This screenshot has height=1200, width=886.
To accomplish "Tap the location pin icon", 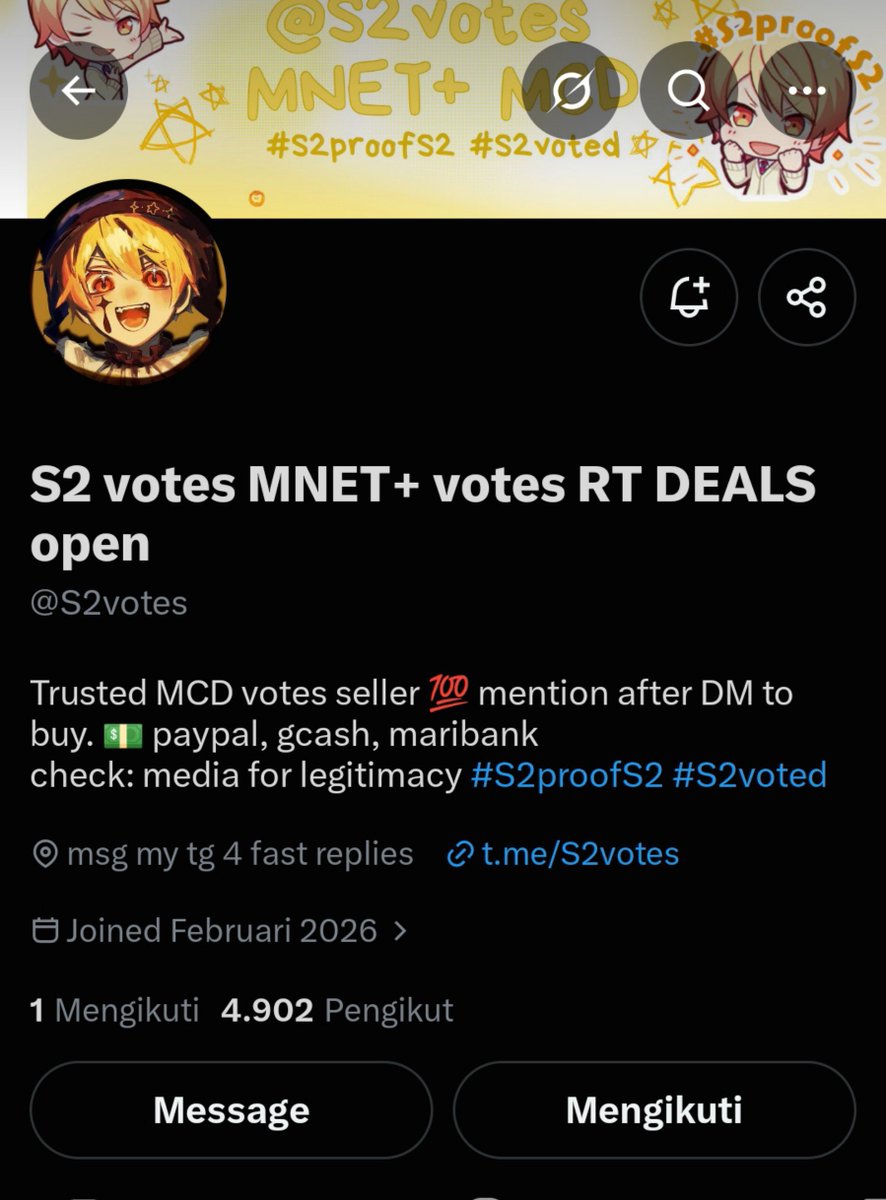I will (x=45, y=855).
